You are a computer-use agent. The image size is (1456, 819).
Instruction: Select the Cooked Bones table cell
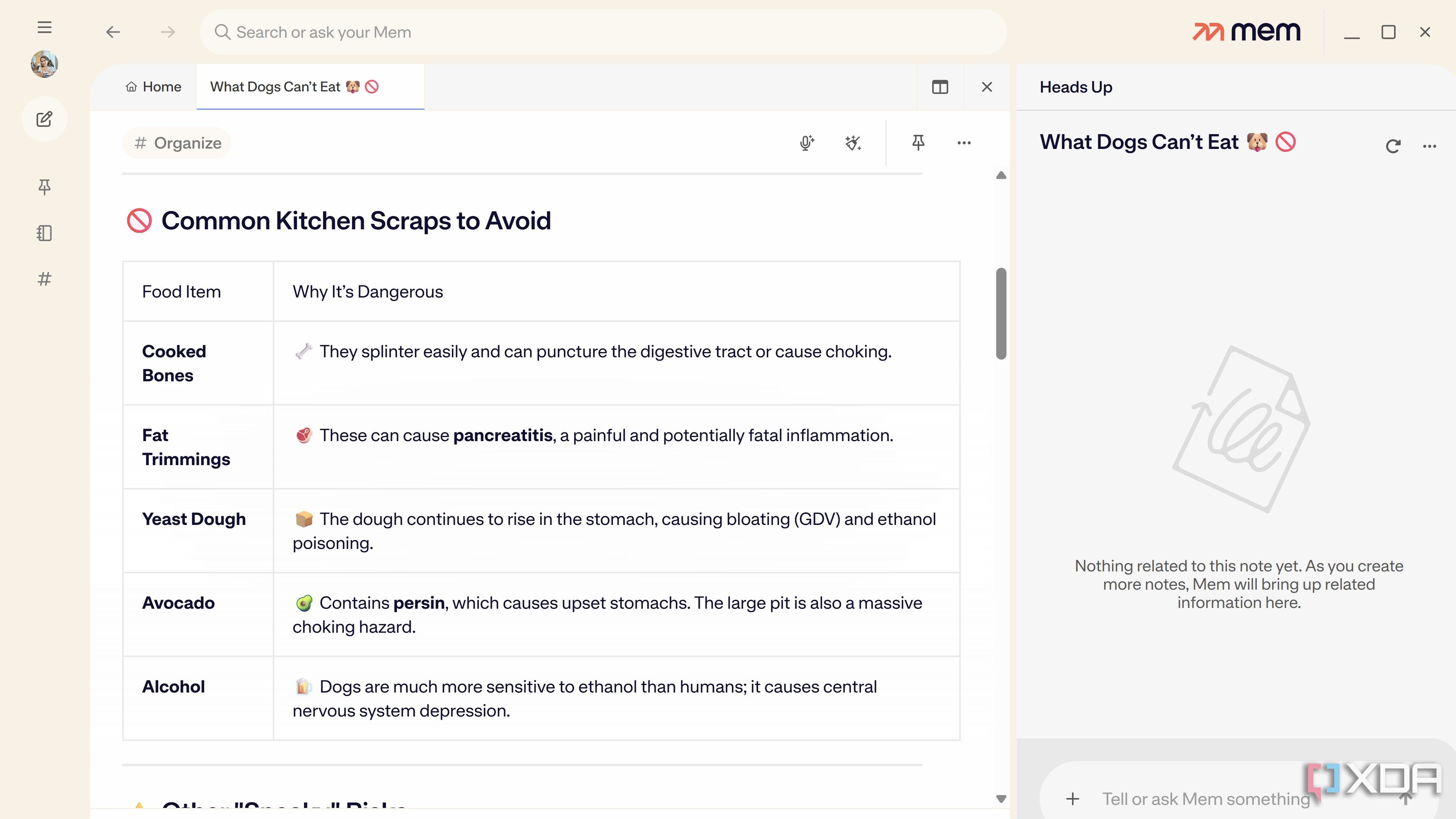(198, 363)
